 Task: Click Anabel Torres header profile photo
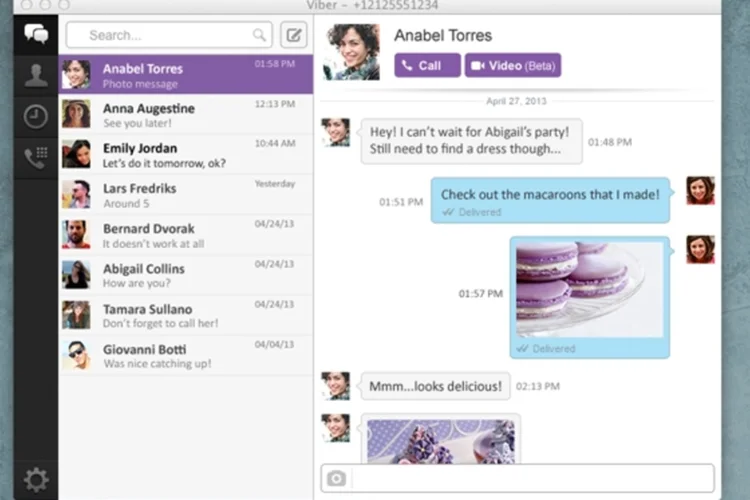352,52
